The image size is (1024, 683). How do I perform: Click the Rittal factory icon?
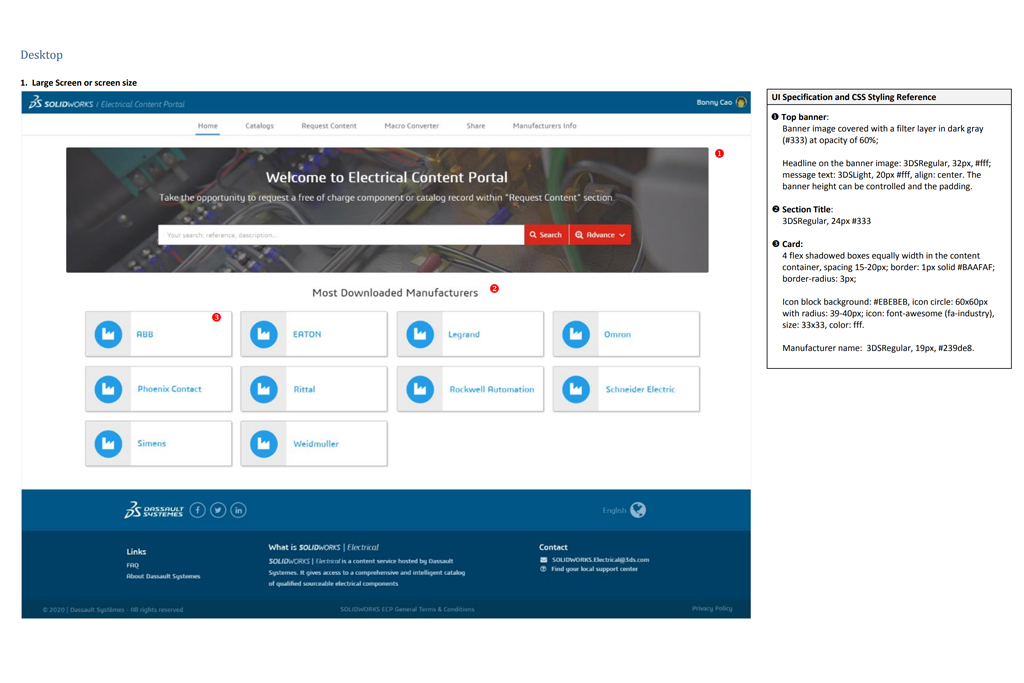point(264,389)
